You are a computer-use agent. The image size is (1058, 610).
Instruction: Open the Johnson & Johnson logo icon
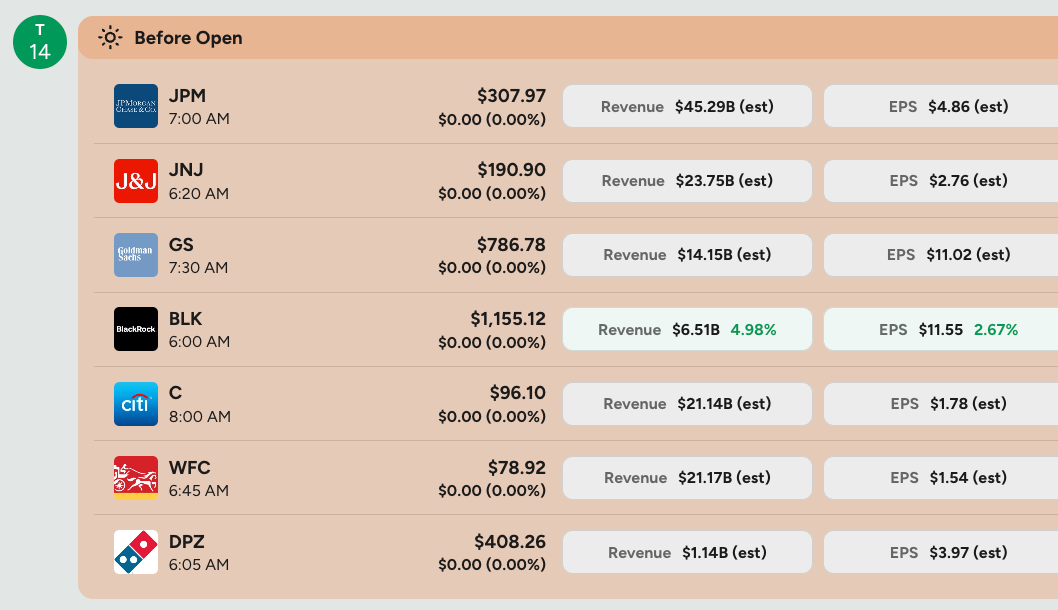click(136, 181)
